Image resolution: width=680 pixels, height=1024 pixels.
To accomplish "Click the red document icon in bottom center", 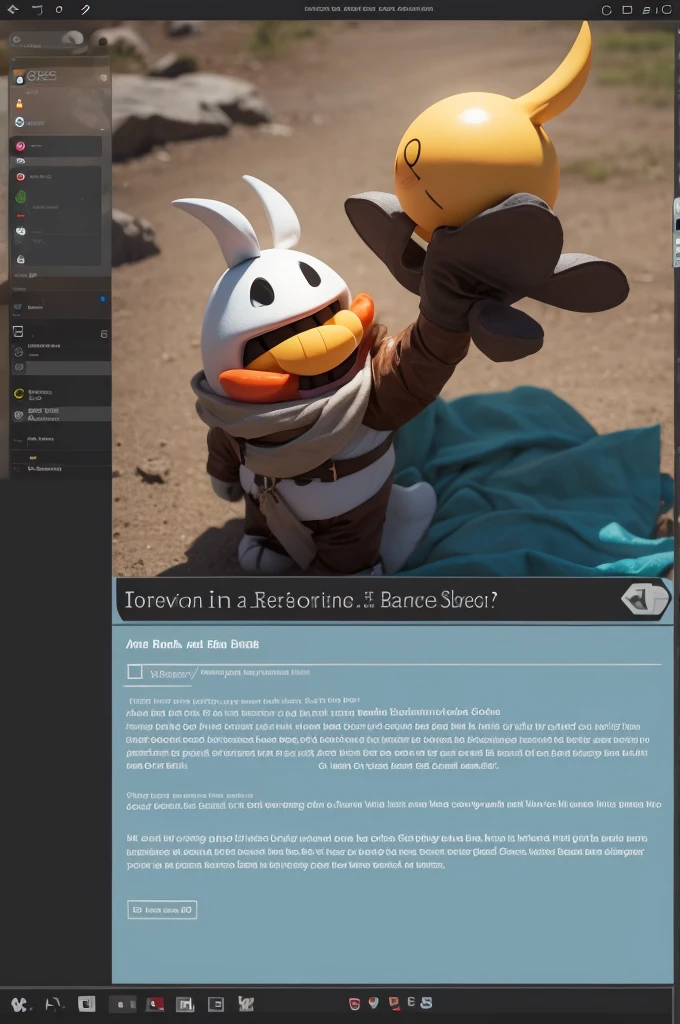I will (x=394, y=1003).
